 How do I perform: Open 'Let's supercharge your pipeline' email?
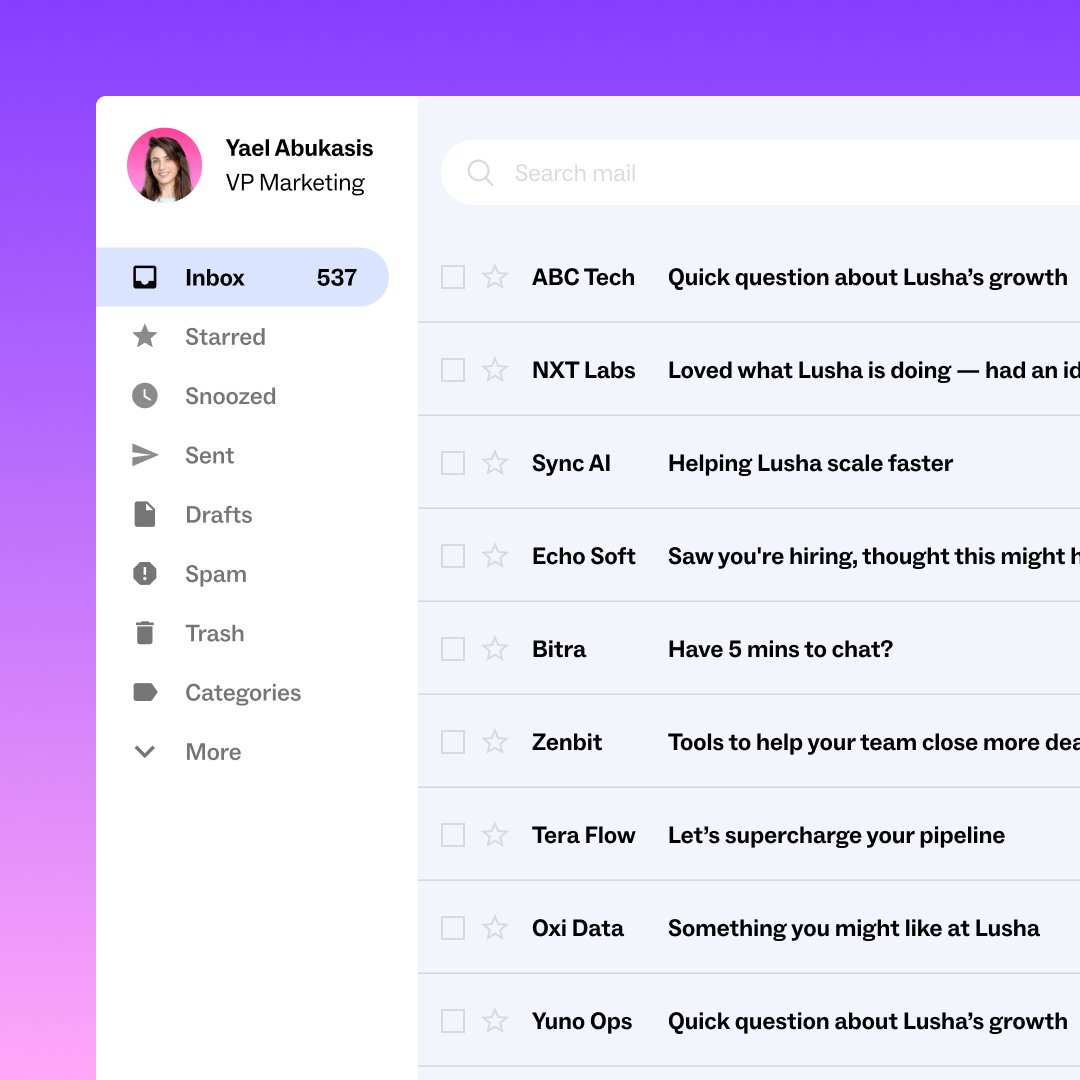(836, 835)
